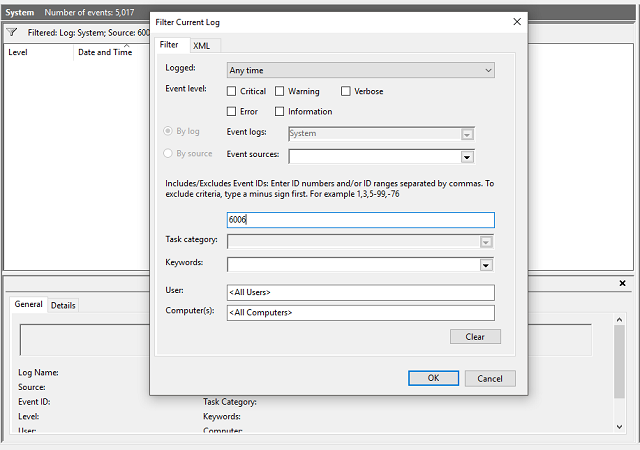This screenshot has height=450, width=640.
Task: Switch to the XML tab
Action: (201, 45)
